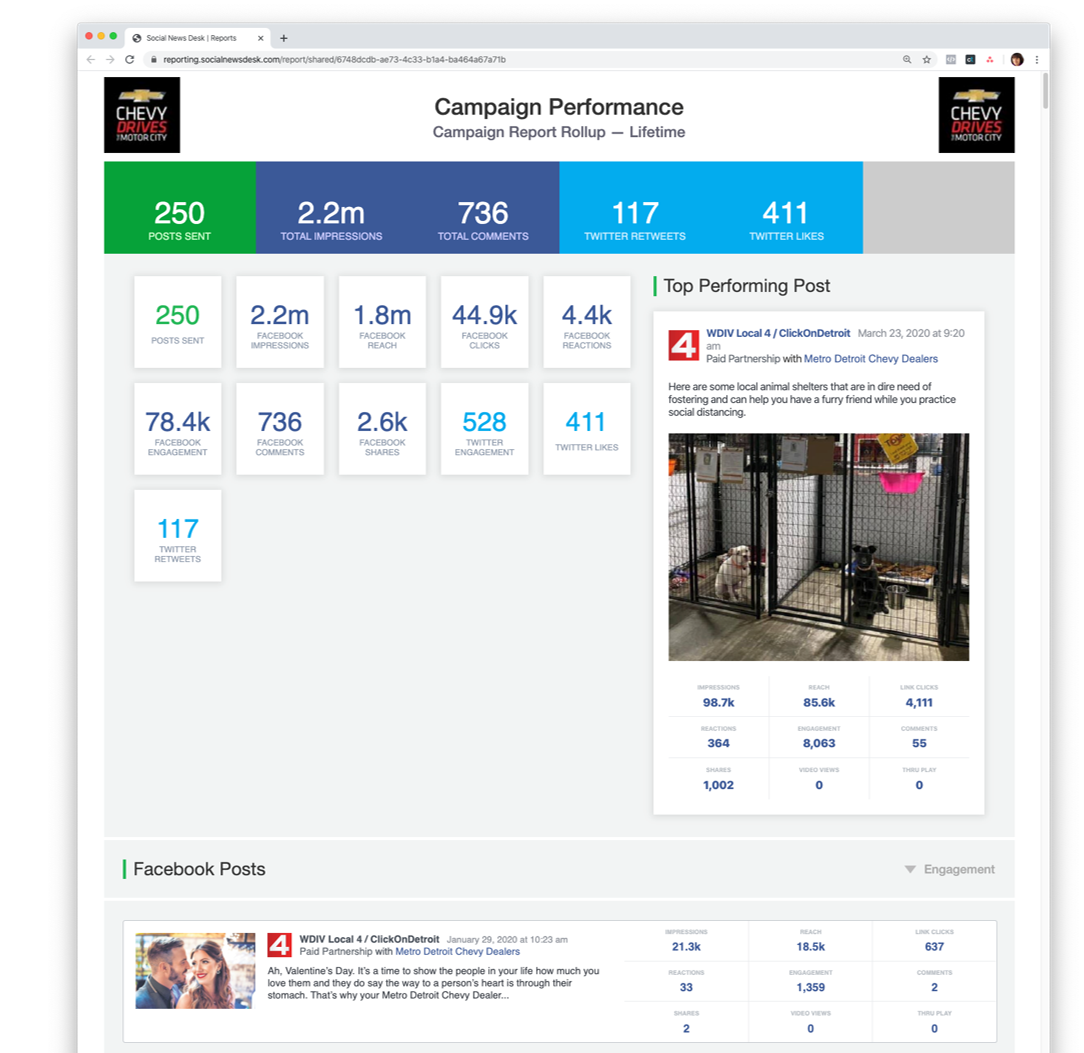This screenshot has height=1053, width=1084.
Task: Go back using the browser back arrow
Action: tap(91, 59)
